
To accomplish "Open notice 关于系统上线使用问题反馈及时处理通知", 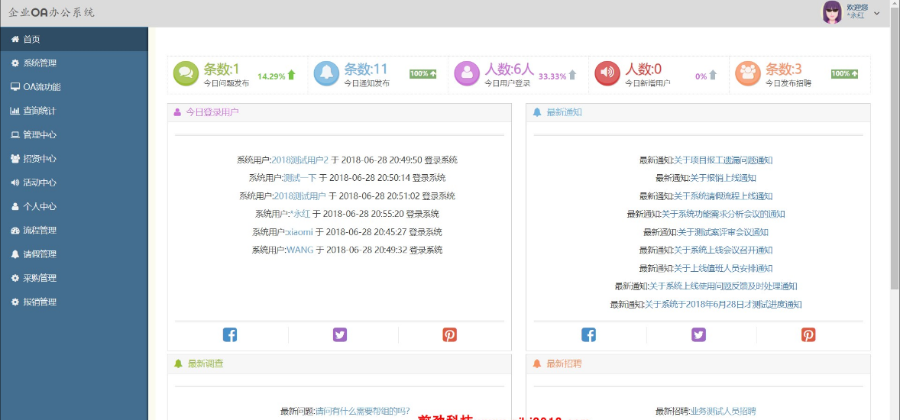I will [x=723, y=286].
